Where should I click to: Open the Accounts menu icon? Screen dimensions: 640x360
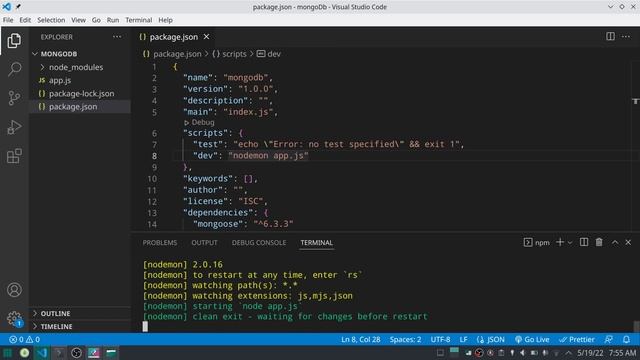[14, 290]
